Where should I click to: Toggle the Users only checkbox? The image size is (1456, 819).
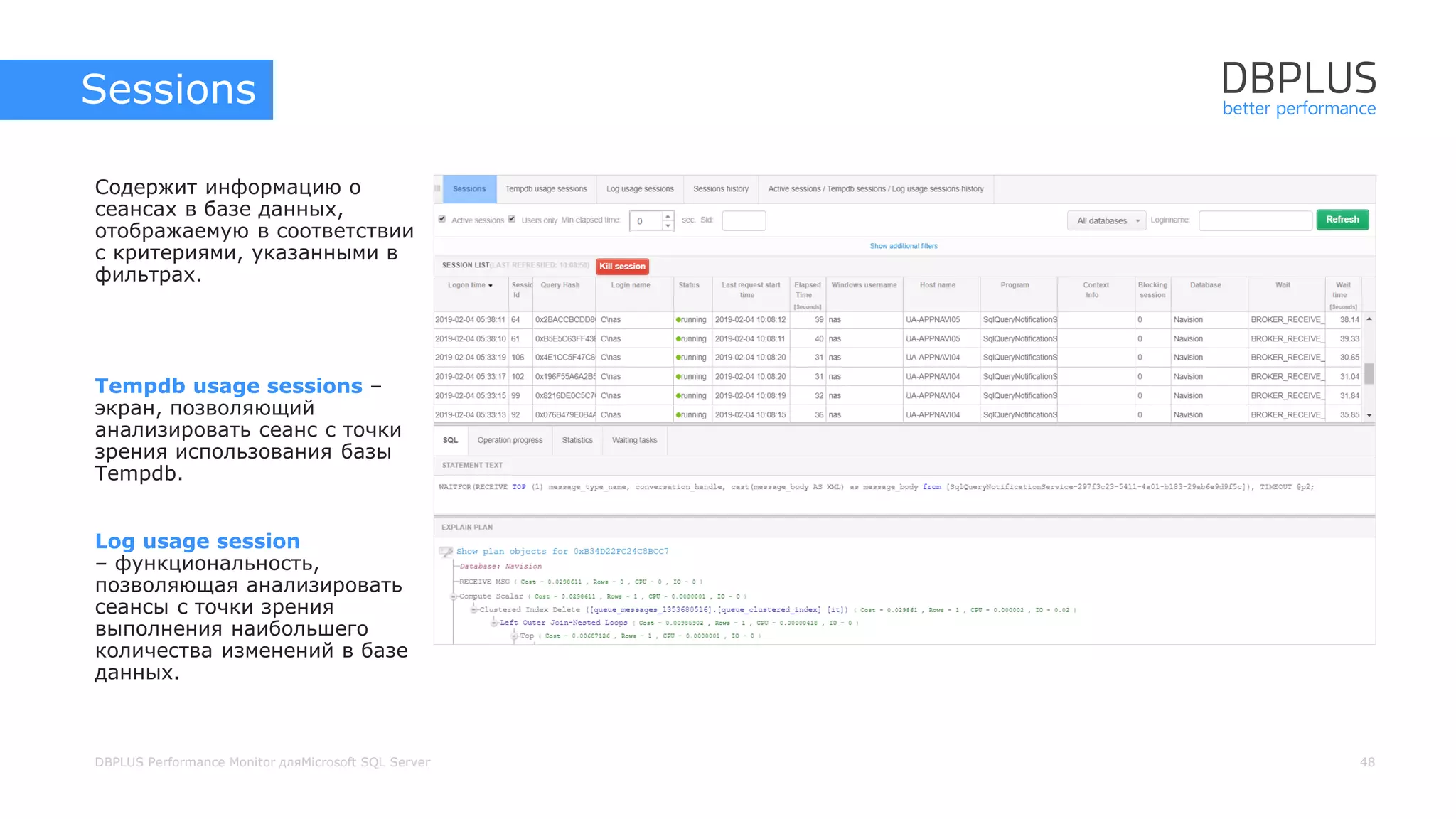point(512,219)
